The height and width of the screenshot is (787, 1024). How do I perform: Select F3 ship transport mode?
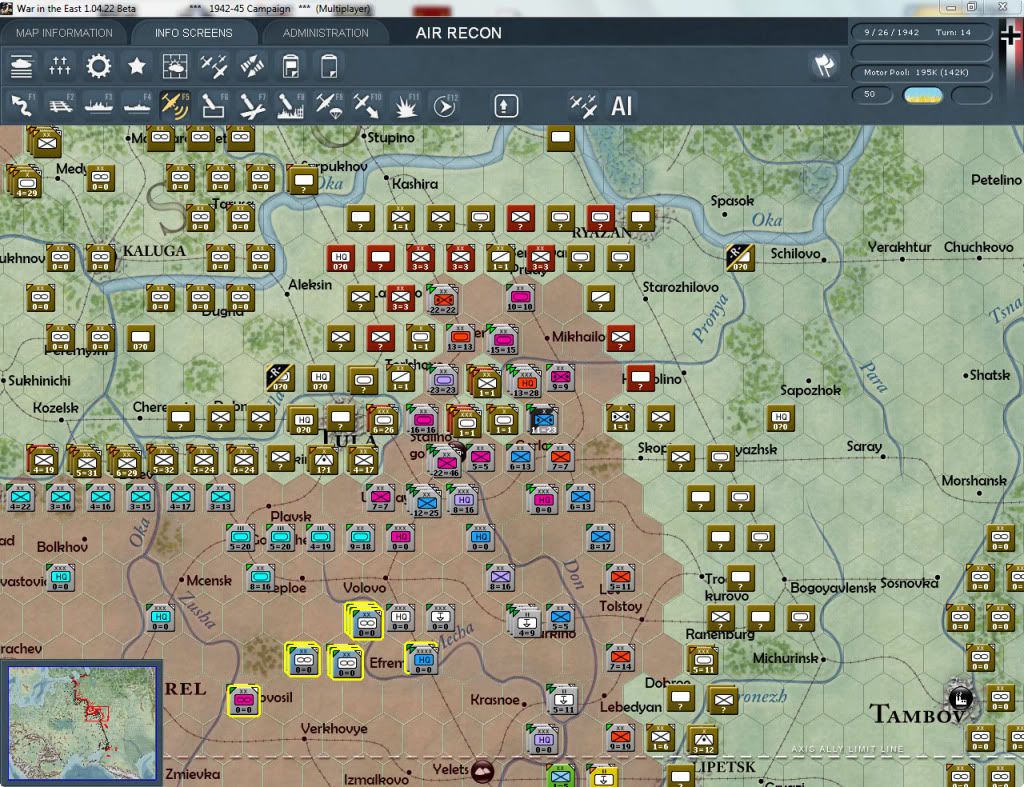coord(99,106)
